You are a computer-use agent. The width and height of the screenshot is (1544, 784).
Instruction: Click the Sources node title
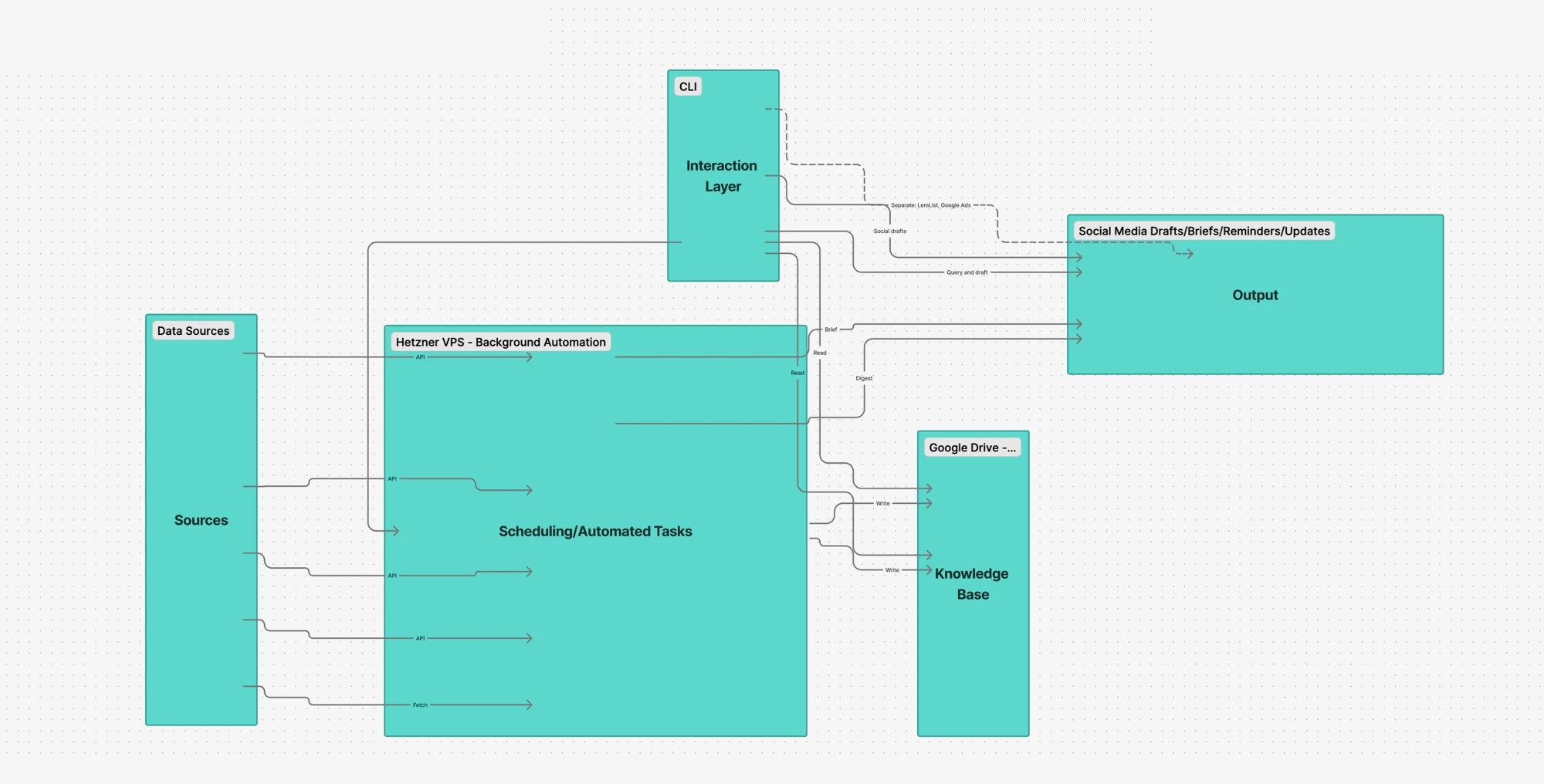[x=201, y=520]
